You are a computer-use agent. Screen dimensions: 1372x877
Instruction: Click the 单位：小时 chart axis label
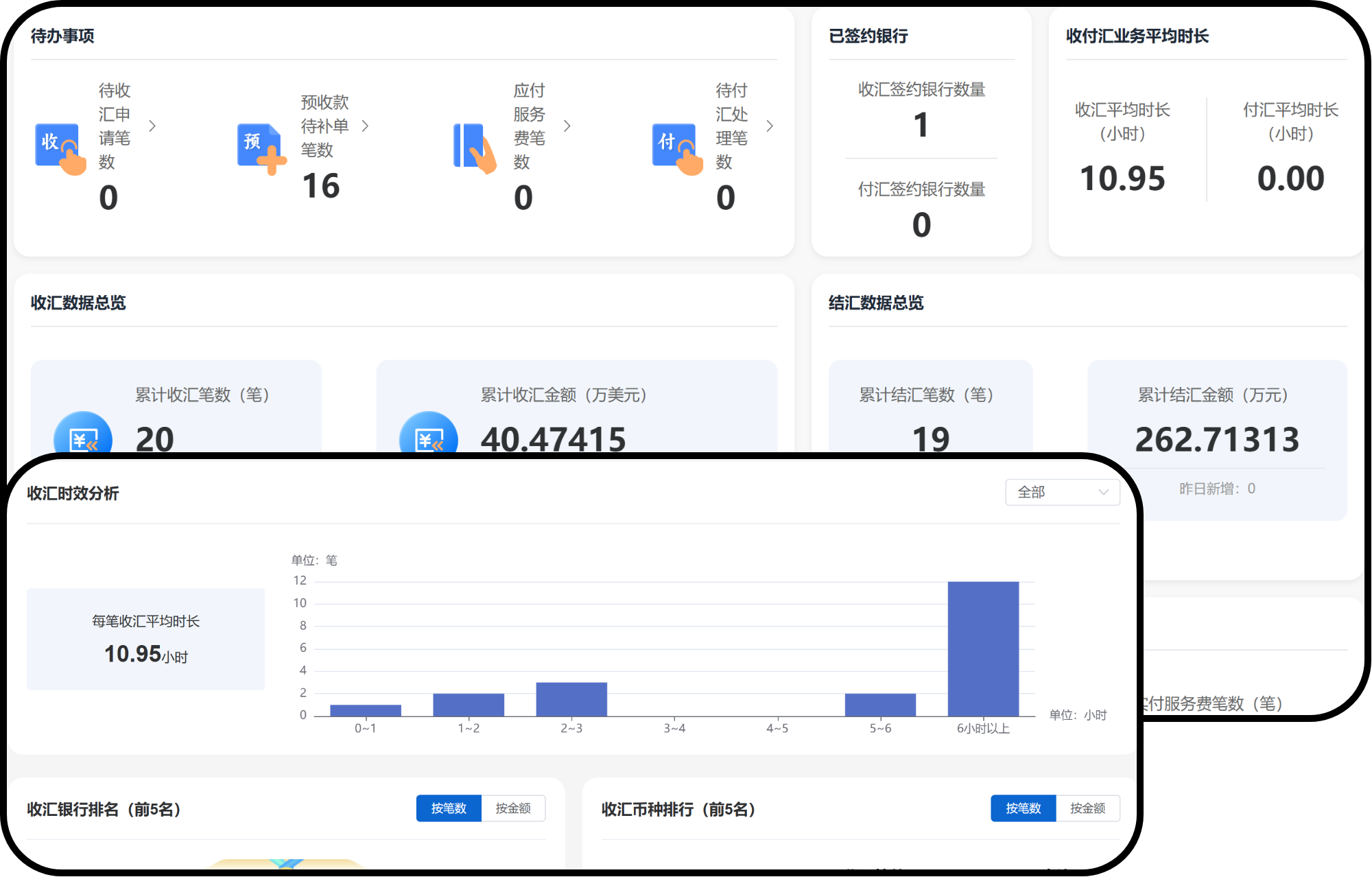point(1078,715)
